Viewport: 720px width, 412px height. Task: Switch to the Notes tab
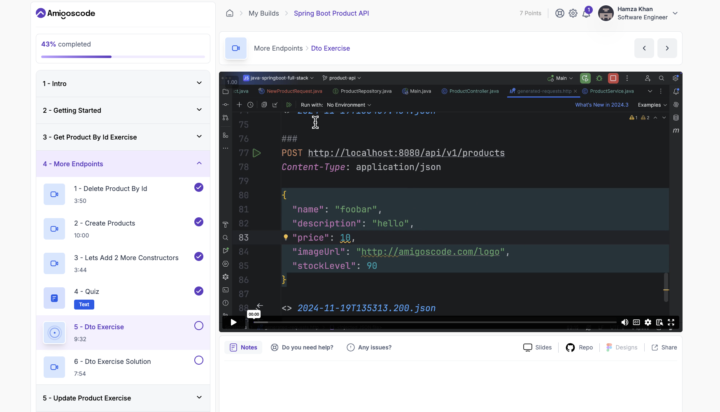point(243,347)
